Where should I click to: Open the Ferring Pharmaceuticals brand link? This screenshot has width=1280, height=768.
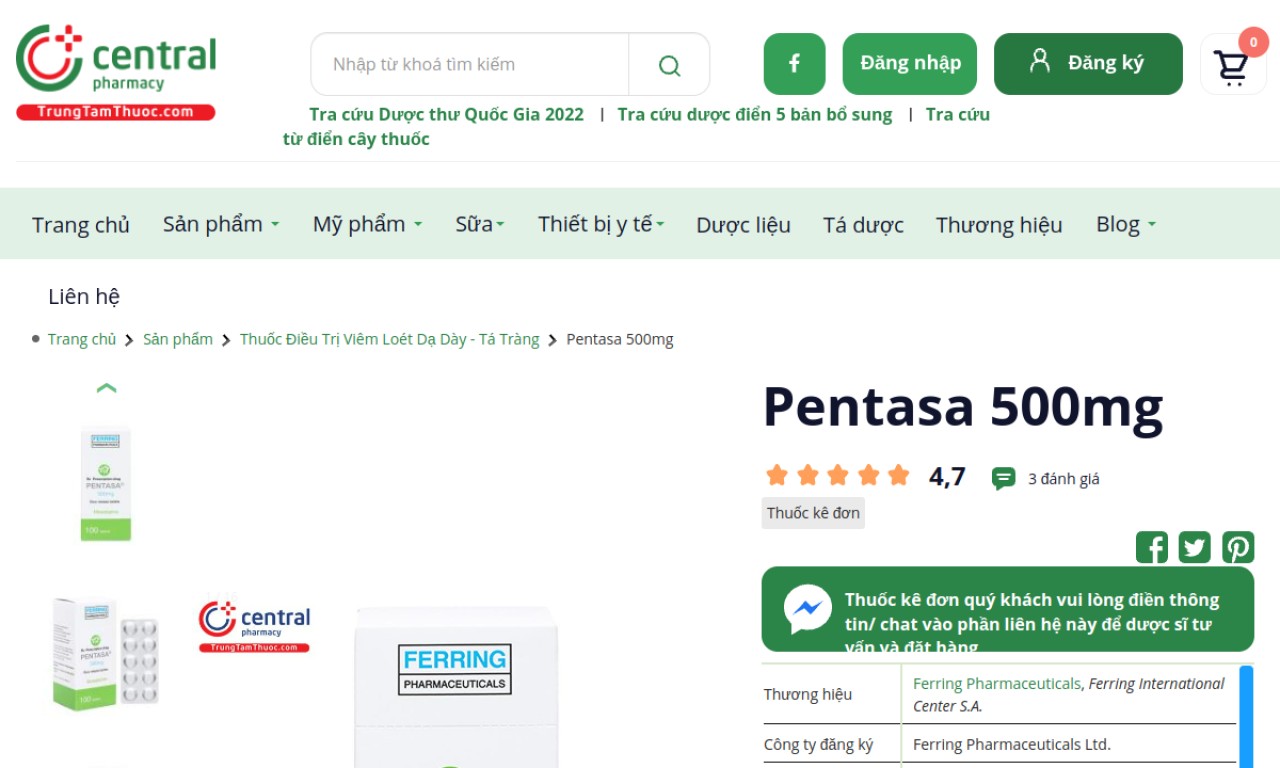pos(996,684)
